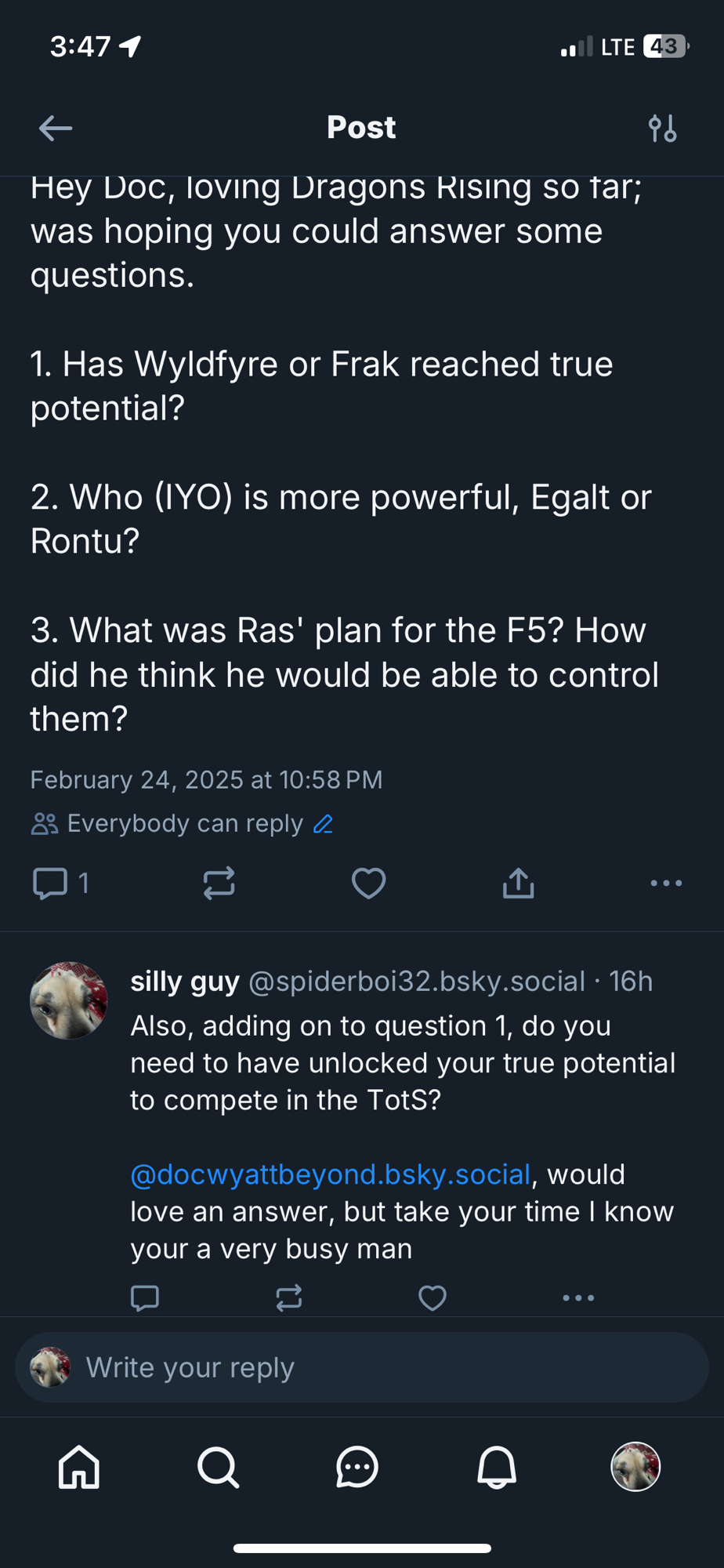The height and width of the screenshot is (1568, 724).
Task: Repost the main post
Action: (x=219, y=884)
